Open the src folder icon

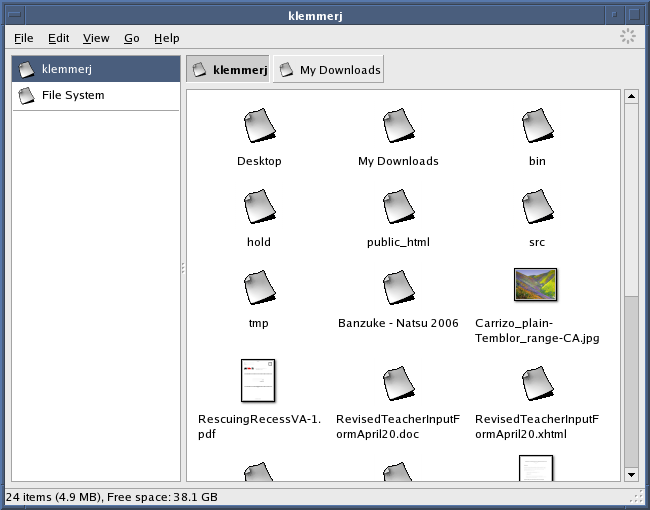pos(537,206)
